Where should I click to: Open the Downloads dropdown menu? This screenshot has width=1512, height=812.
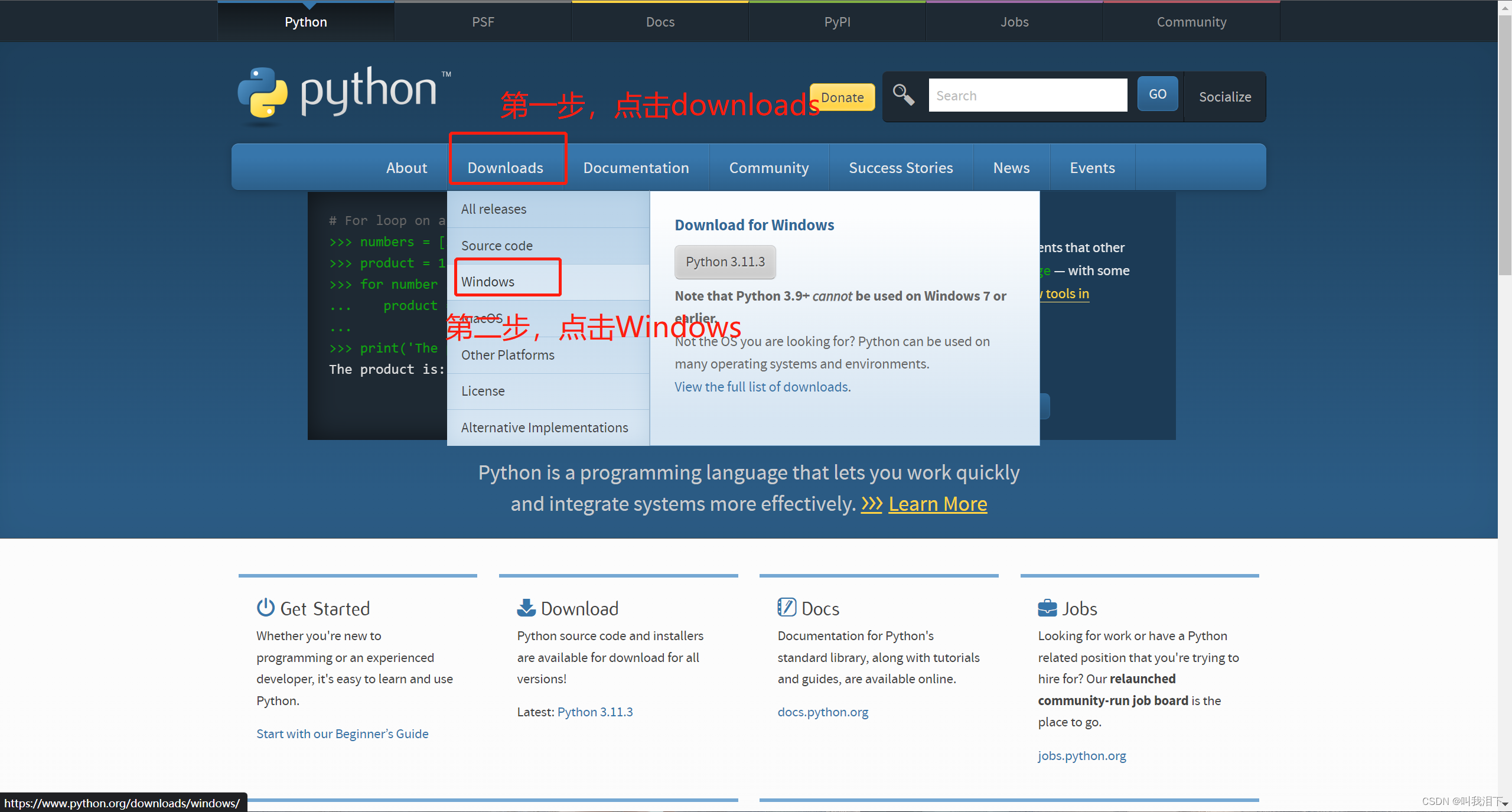(x=506, y=167)
